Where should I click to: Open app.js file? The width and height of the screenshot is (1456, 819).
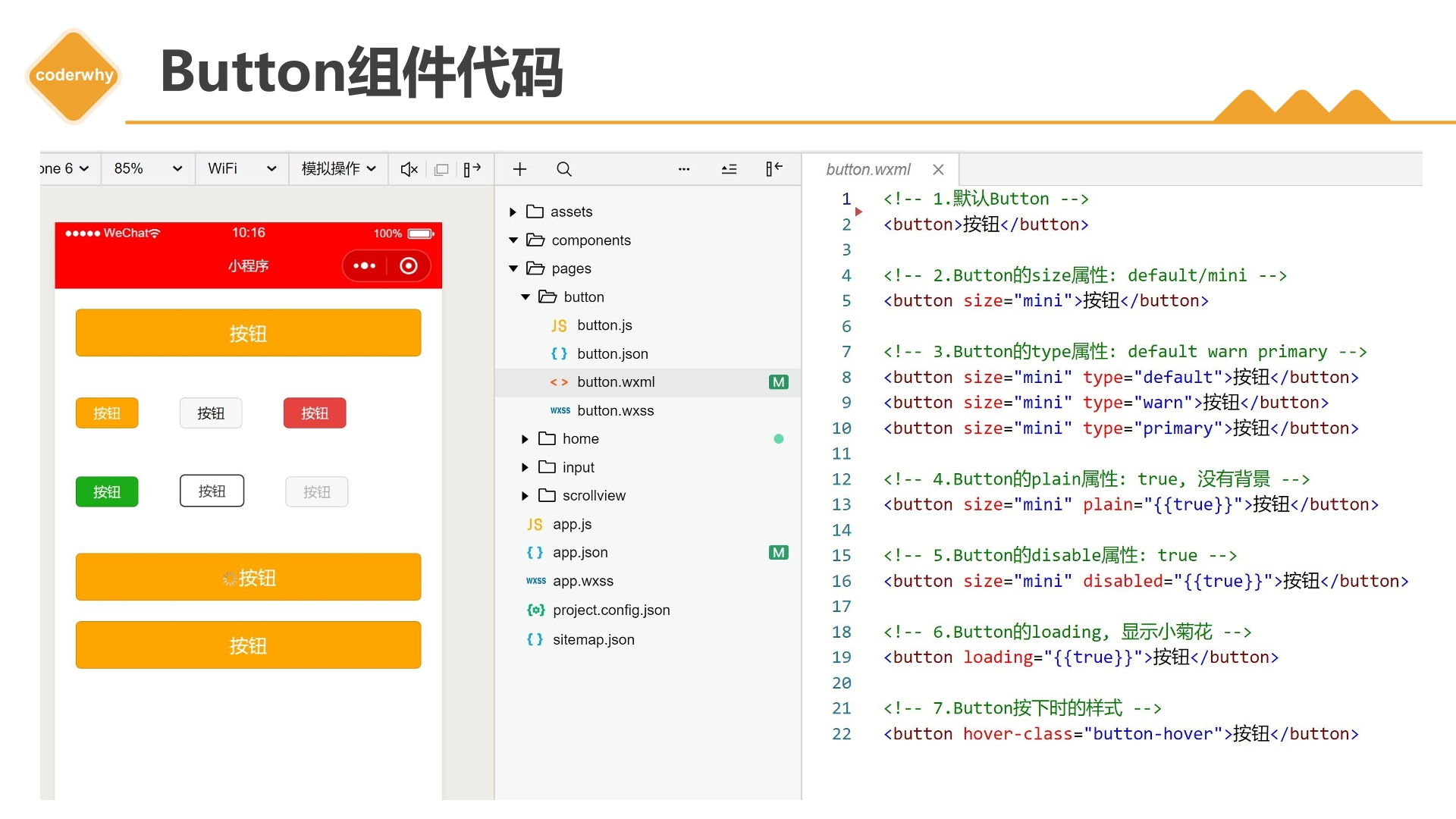pyautogui.click(x=648, y=524)
